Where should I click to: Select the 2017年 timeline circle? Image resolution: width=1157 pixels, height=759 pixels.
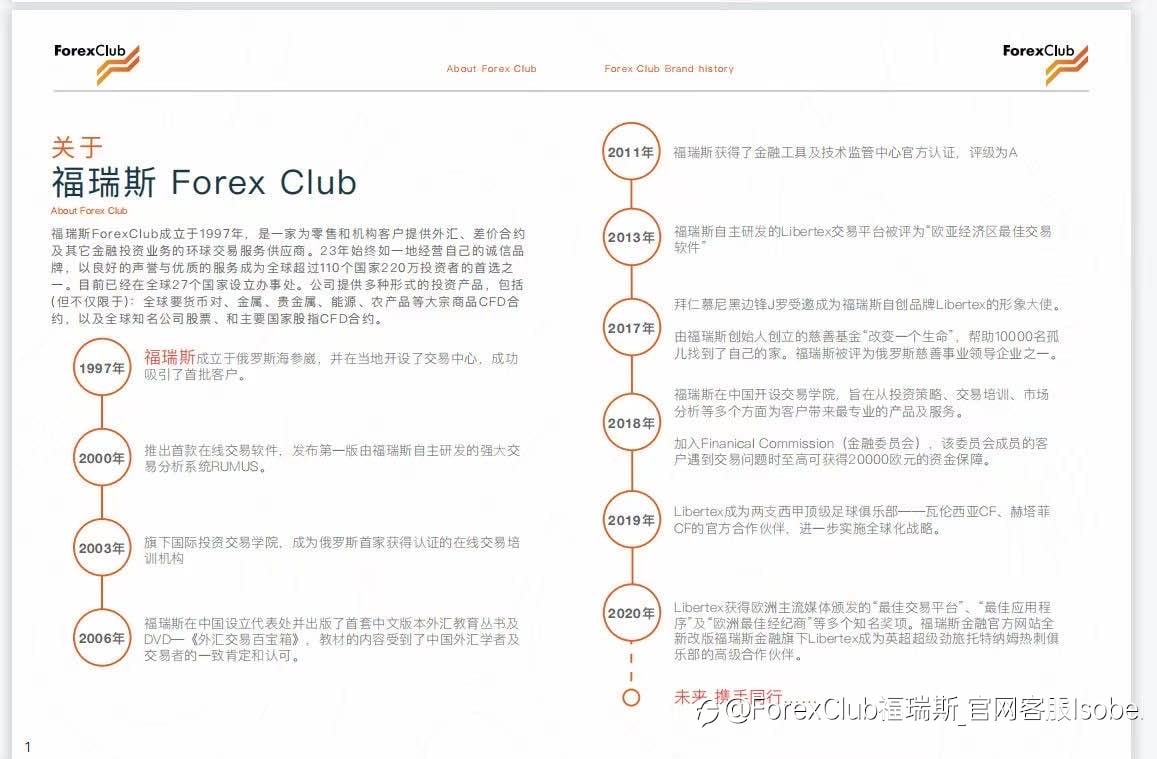coord(631,327)
